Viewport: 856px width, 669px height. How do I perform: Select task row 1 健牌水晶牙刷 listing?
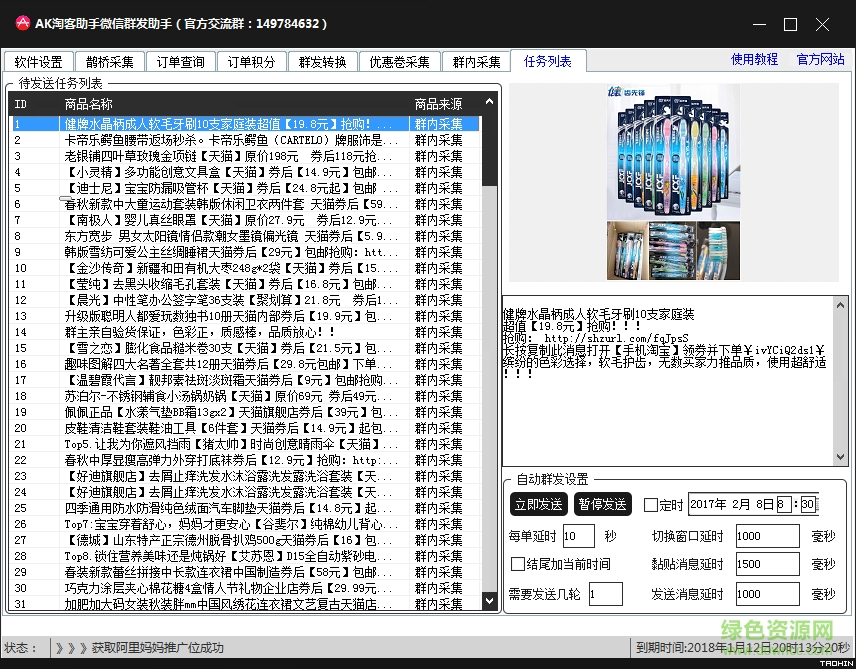point(240,122)
